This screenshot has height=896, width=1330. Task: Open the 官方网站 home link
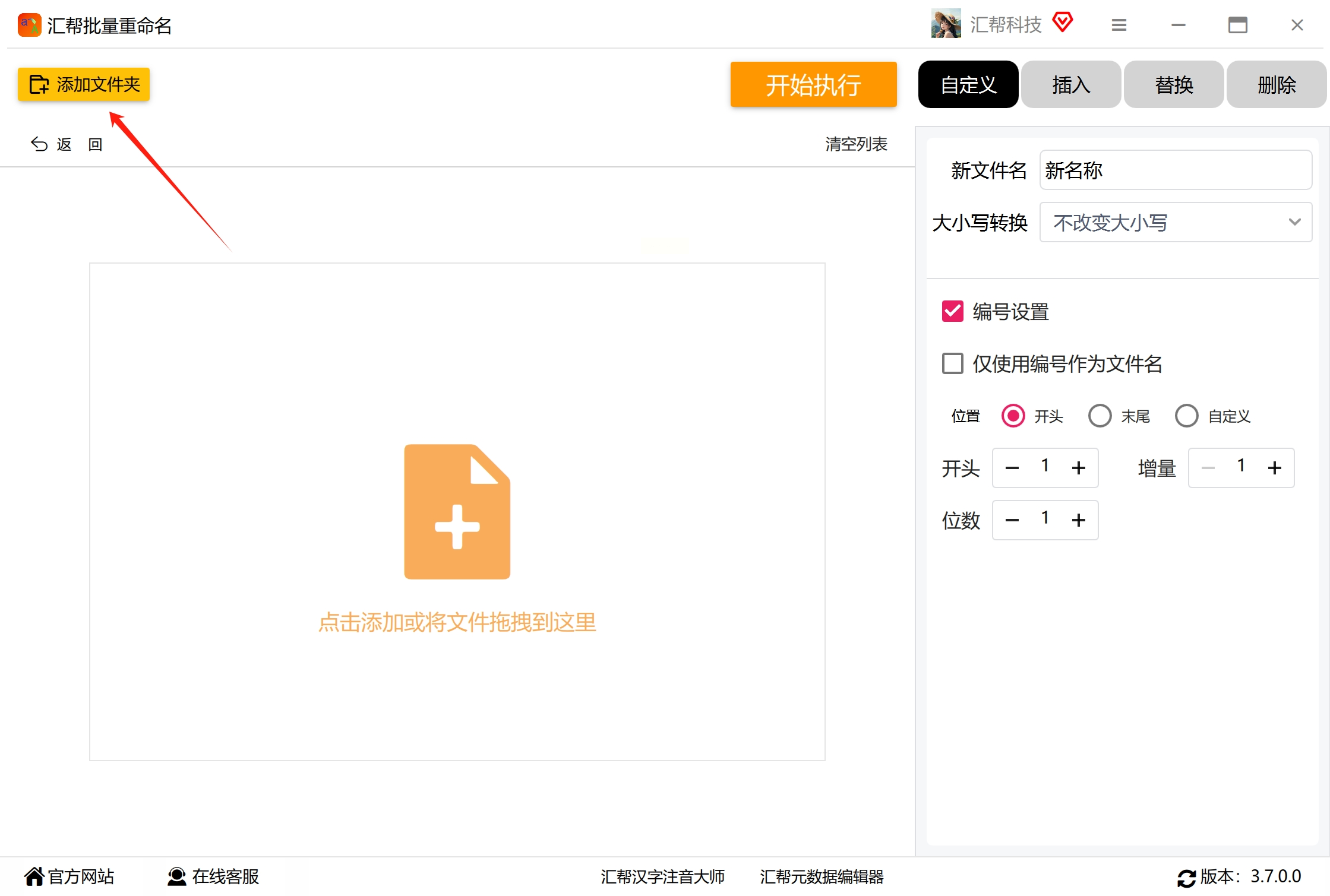pyautogui.click(x=69, y=876)
